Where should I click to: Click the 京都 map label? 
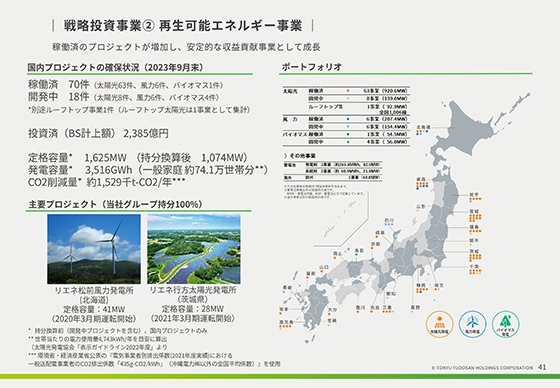(x=375, y=244)
